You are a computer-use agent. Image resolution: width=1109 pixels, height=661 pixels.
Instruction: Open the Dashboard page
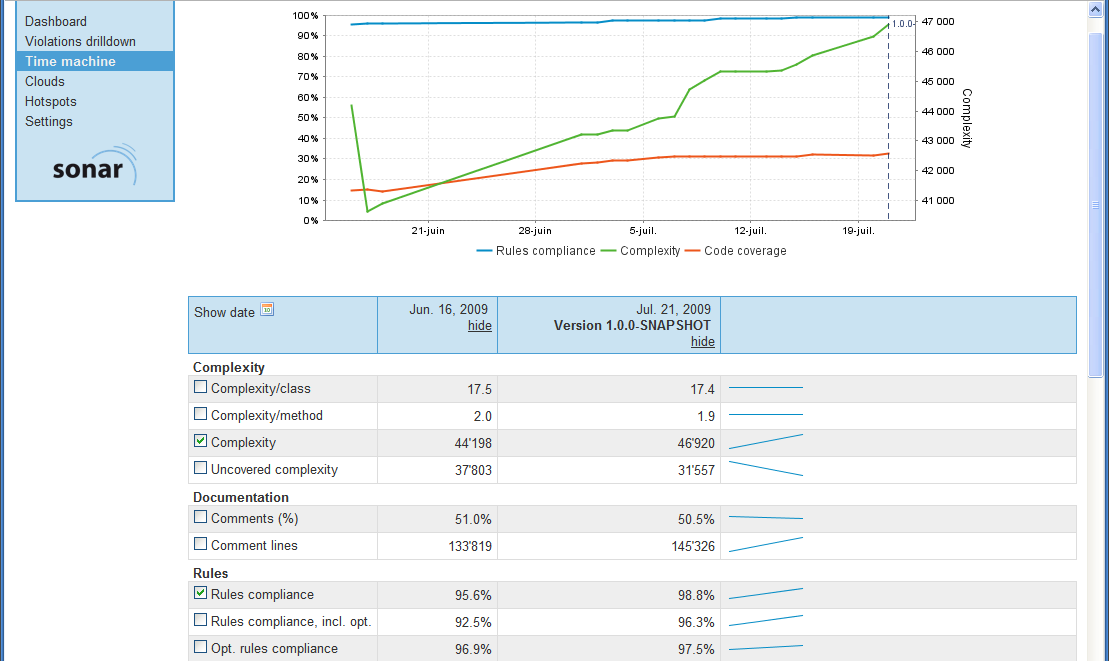tap(56, 21)
